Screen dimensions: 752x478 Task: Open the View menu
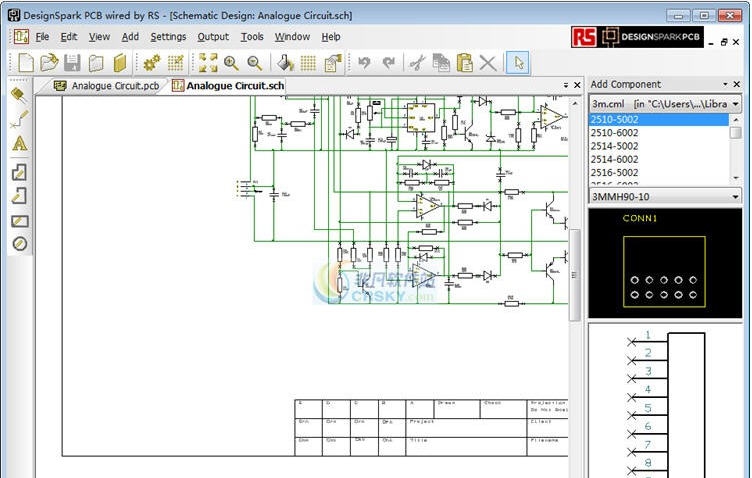coord(99,37)
